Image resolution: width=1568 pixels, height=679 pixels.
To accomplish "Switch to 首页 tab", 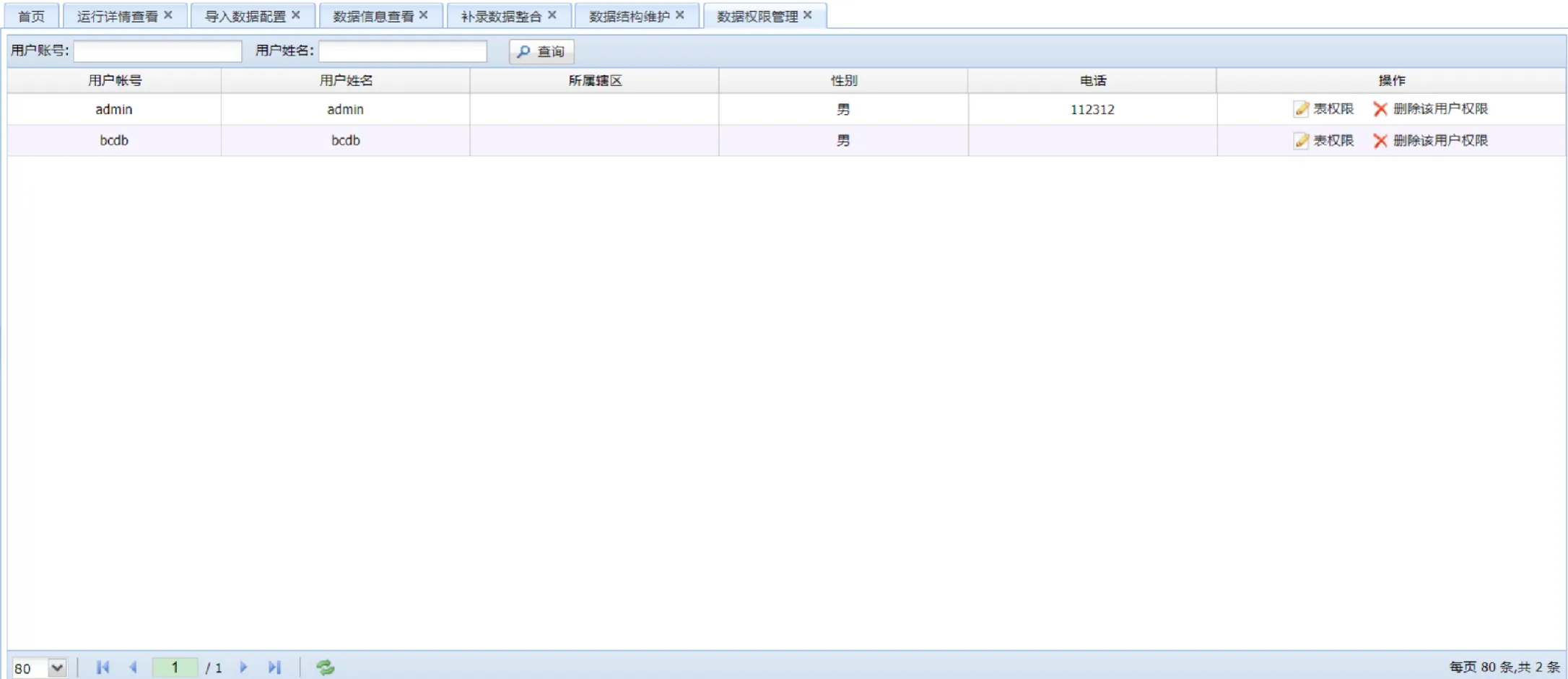I will (x=31, y=16).
